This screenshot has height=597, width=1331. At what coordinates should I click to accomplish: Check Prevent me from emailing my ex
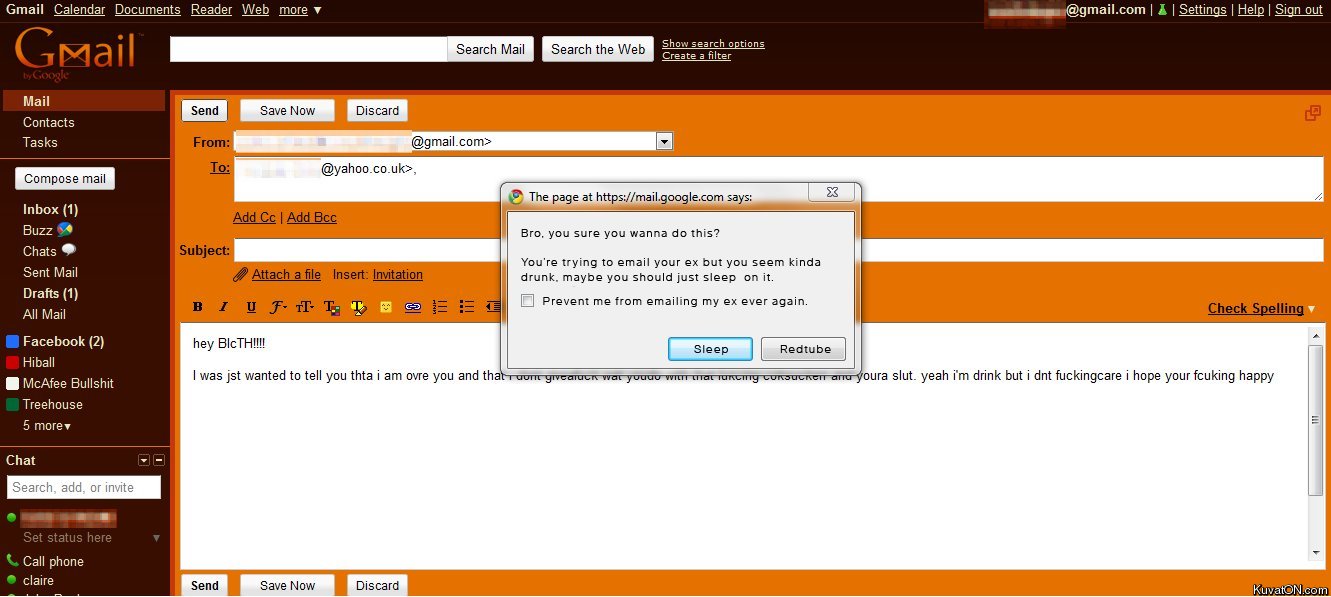click(528, 301)
